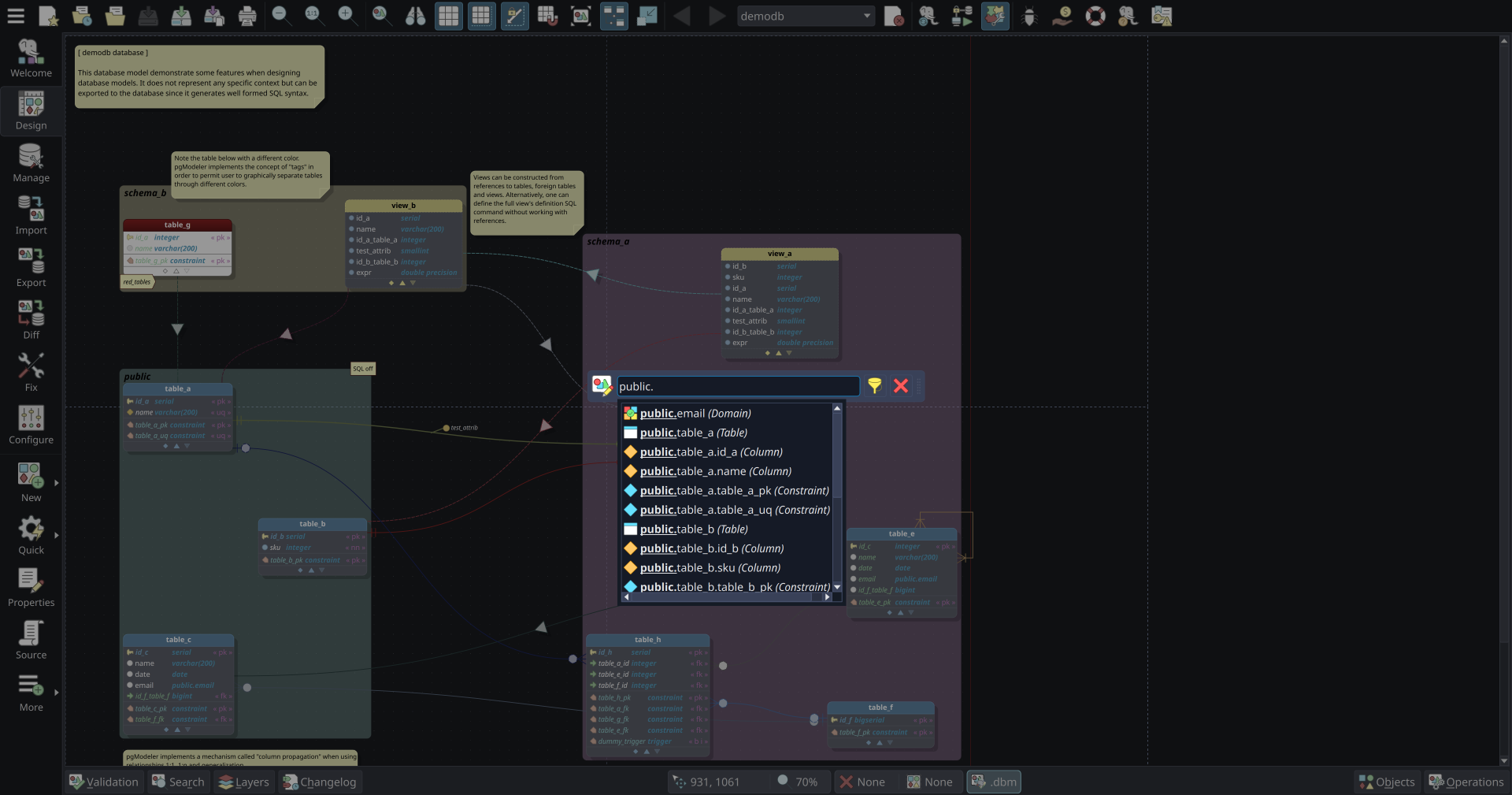Open the Changelog panel at the bottom
1512x795 pixels.
point(320,782)
